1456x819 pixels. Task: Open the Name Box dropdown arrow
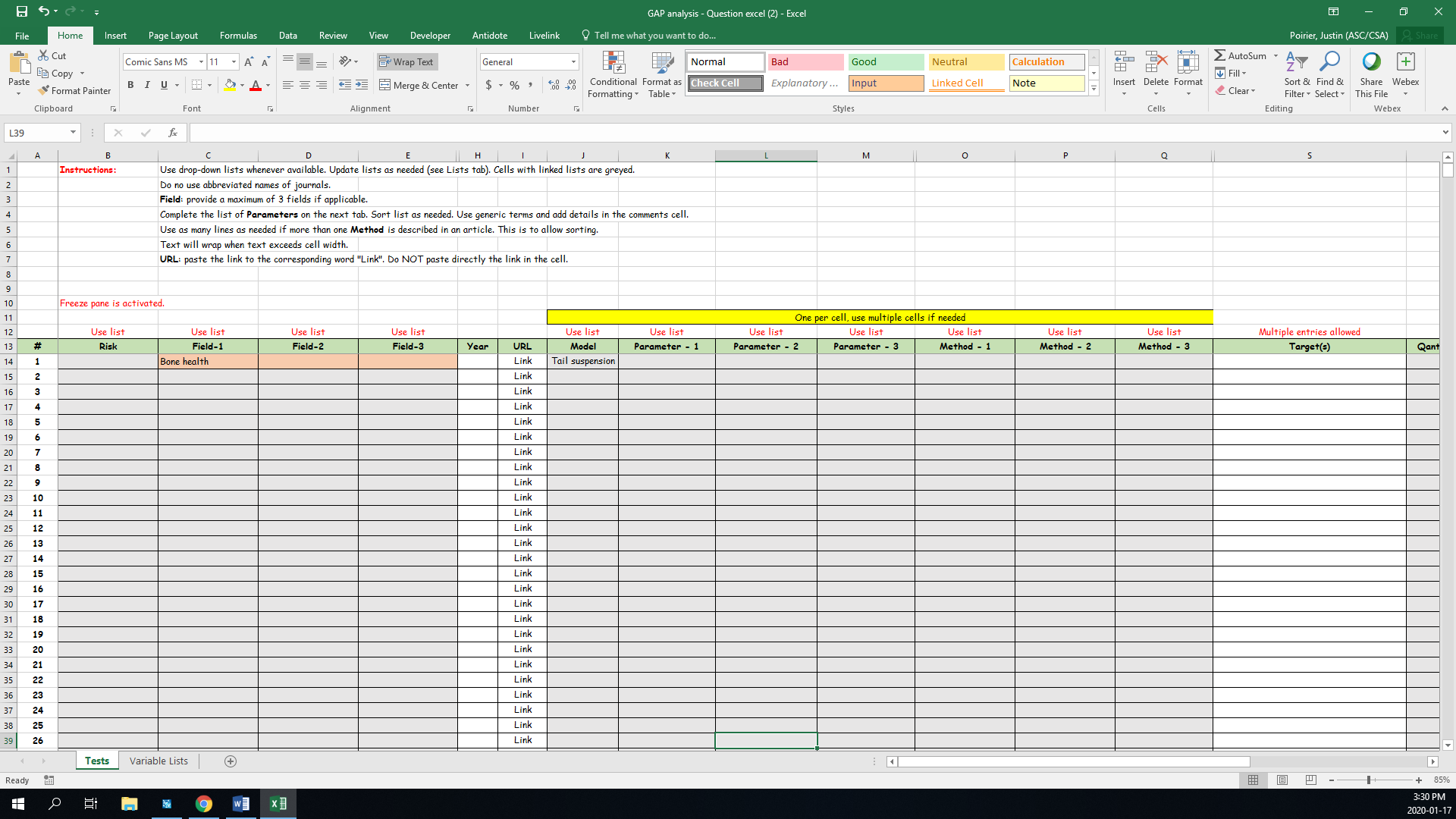(73, 133)
